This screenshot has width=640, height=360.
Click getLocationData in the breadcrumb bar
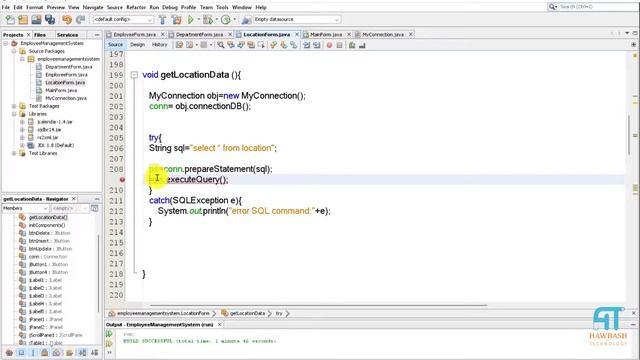tap(247, 313)
